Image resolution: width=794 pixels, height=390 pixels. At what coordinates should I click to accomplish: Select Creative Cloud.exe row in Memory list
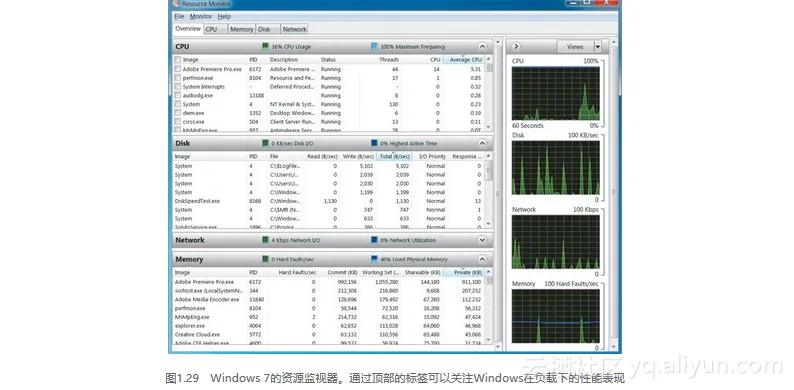point(329,334)
